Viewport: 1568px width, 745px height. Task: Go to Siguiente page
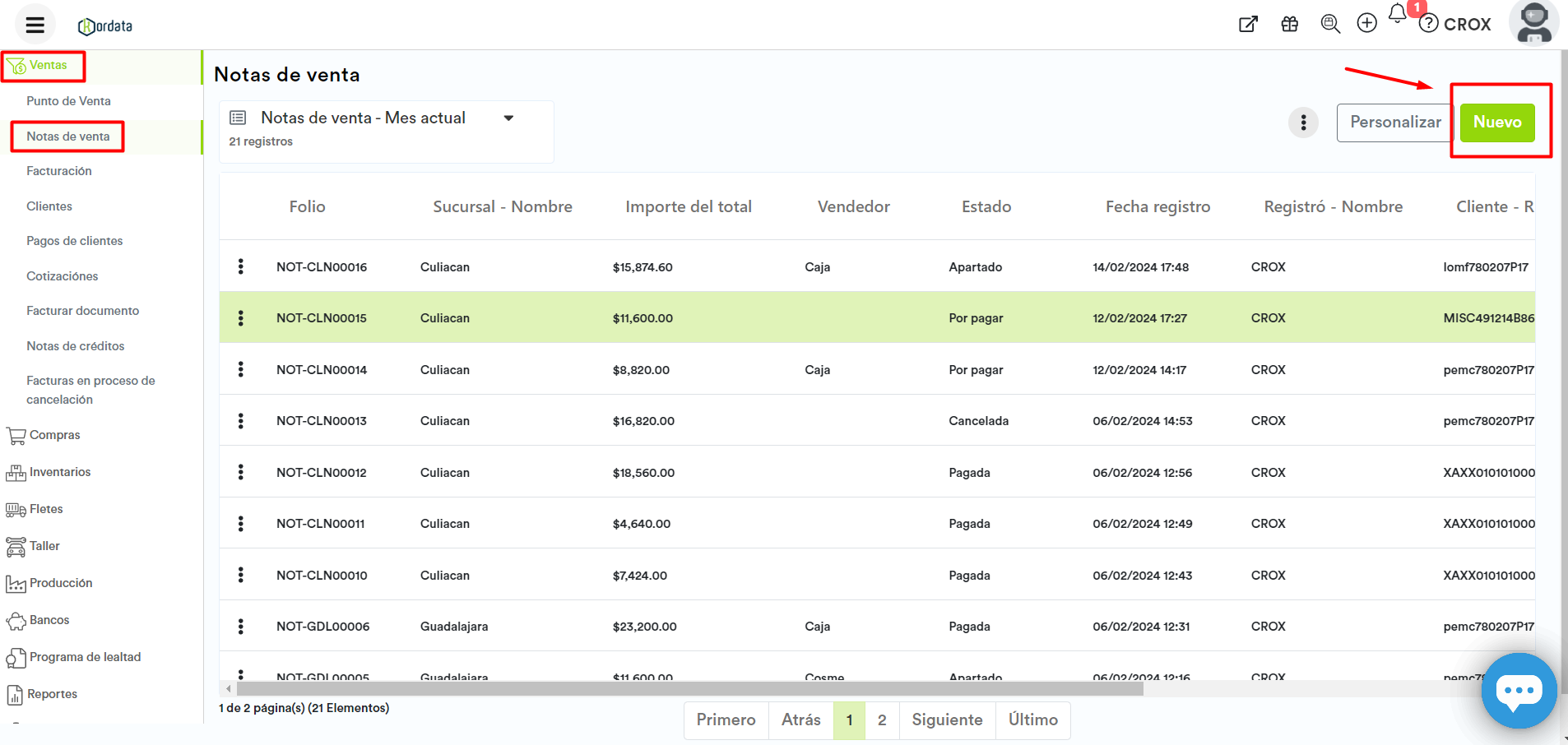point(947,720)
